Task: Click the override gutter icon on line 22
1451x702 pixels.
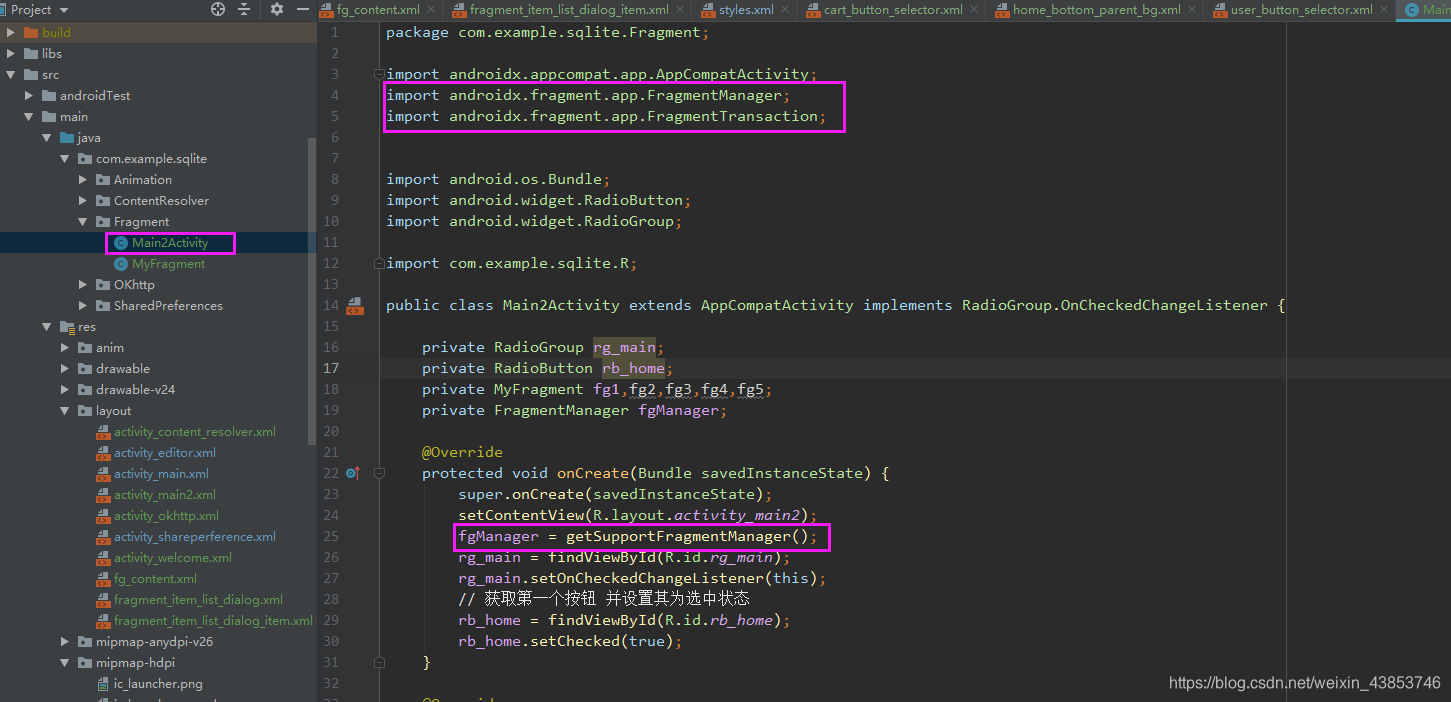Action: click(x=352, y=473)
